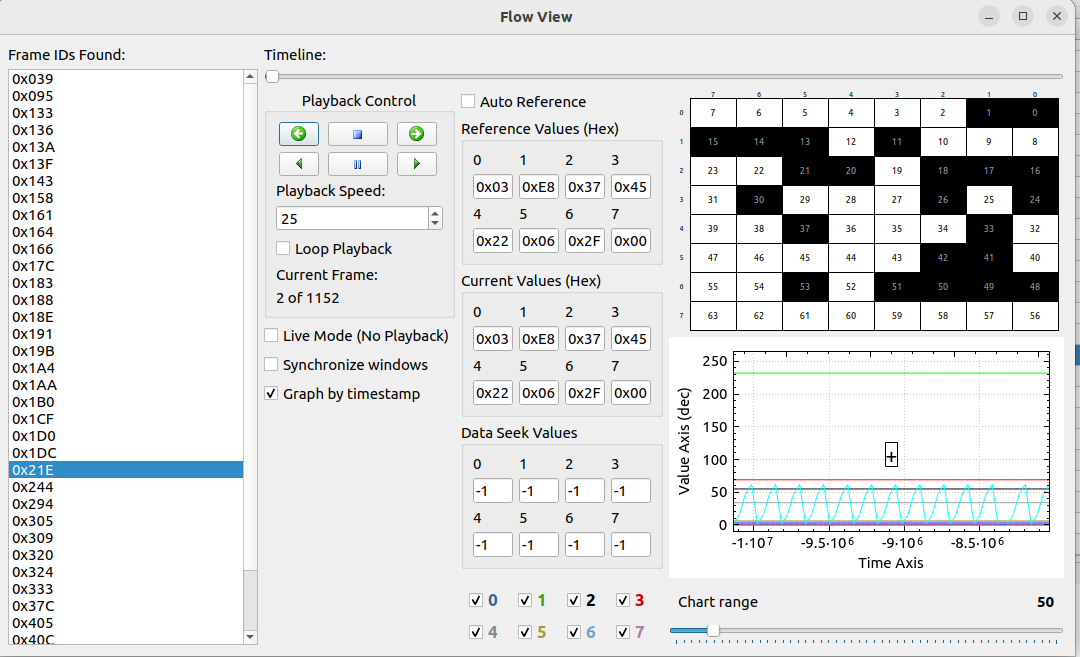Click bit cell 37 in bit grid
1080x657 pixels.
tap(805, 229)
